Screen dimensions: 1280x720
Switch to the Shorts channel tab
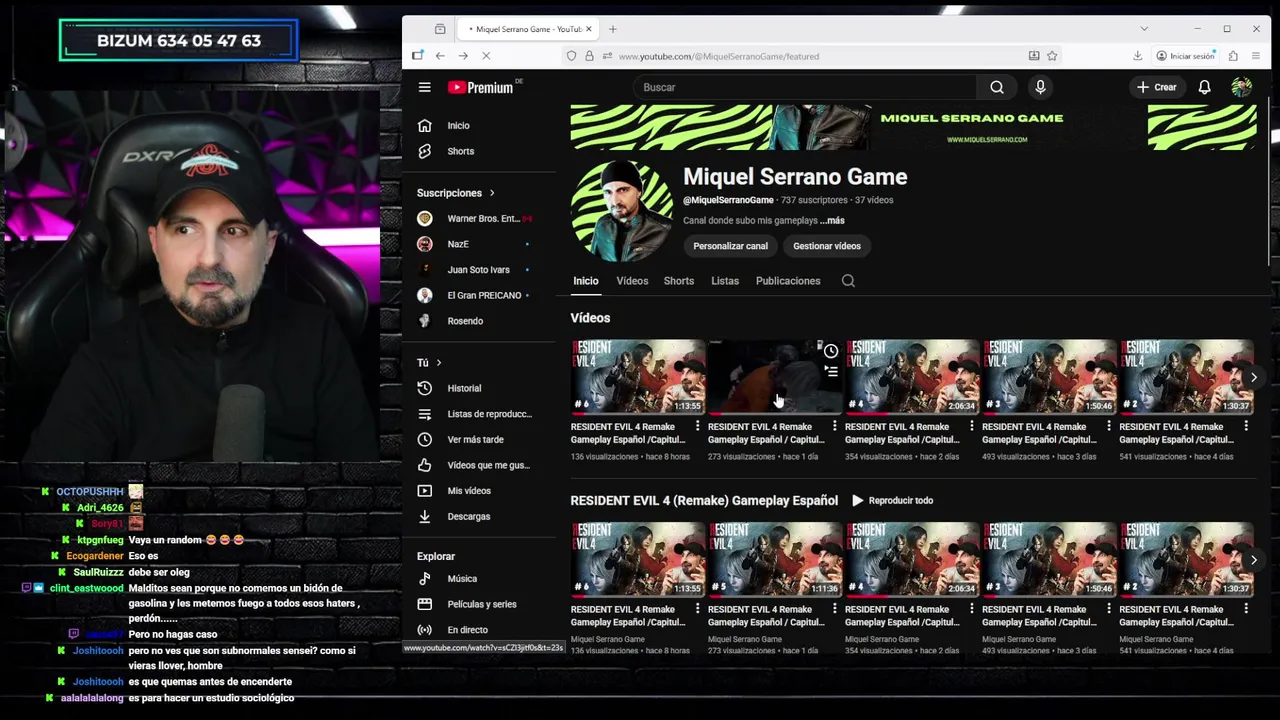coord(678,281)
